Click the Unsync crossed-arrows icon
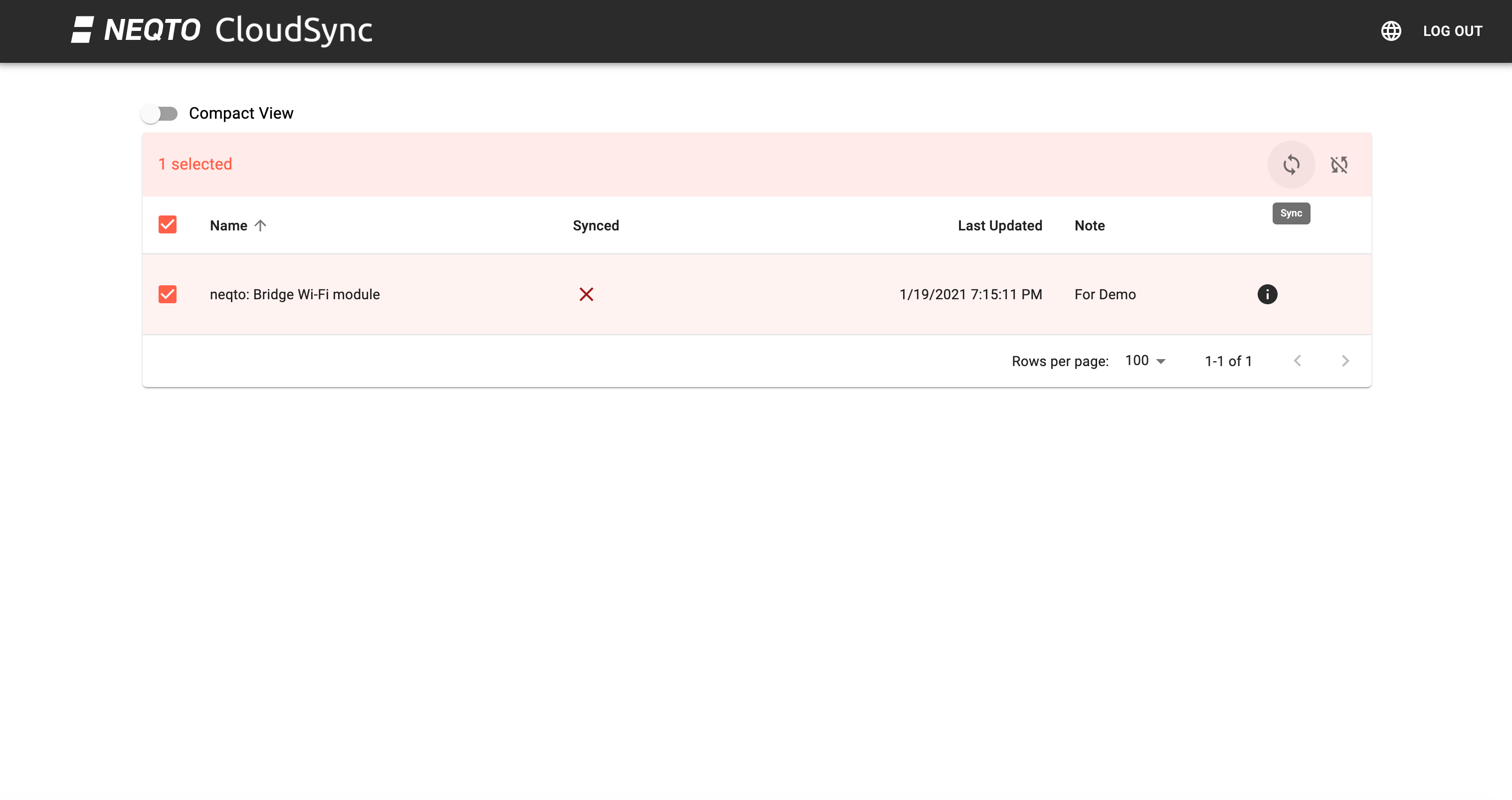The height and width of the screenshot is (800, 1512). (1339, 165)
